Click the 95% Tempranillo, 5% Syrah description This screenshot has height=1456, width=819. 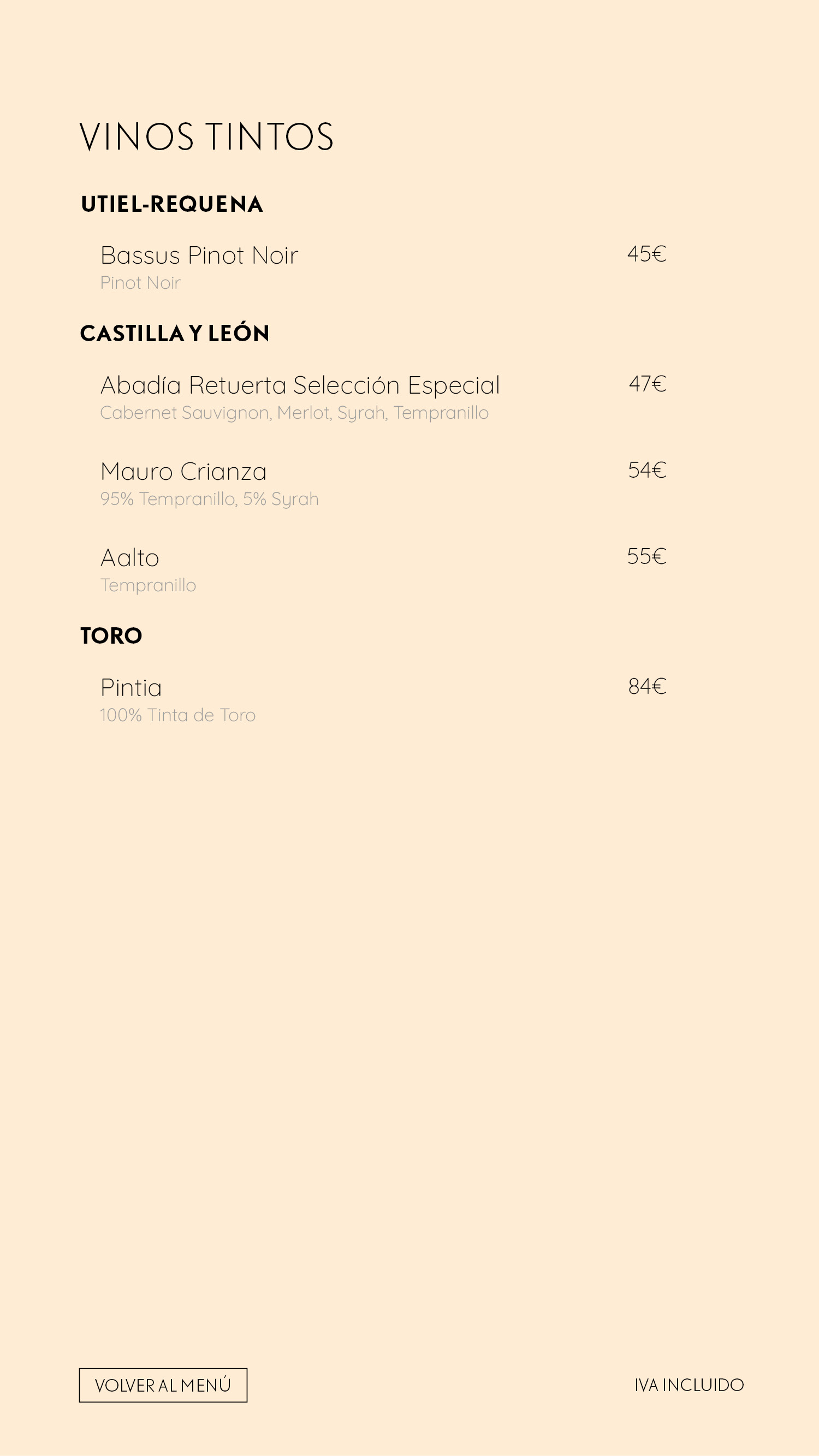pos(209,499)
